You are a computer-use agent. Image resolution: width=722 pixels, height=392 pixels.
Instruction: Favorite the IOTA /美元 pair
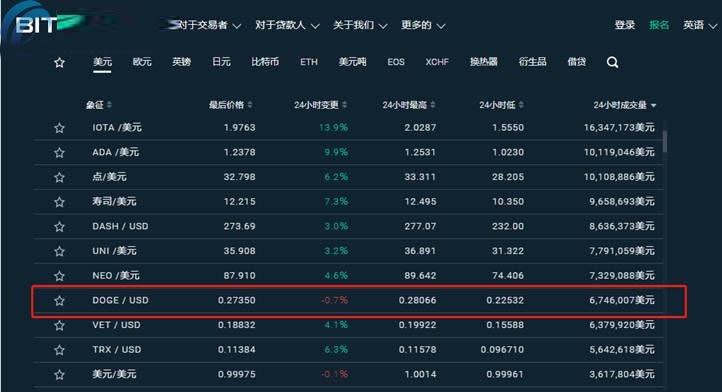click(59, 128)
